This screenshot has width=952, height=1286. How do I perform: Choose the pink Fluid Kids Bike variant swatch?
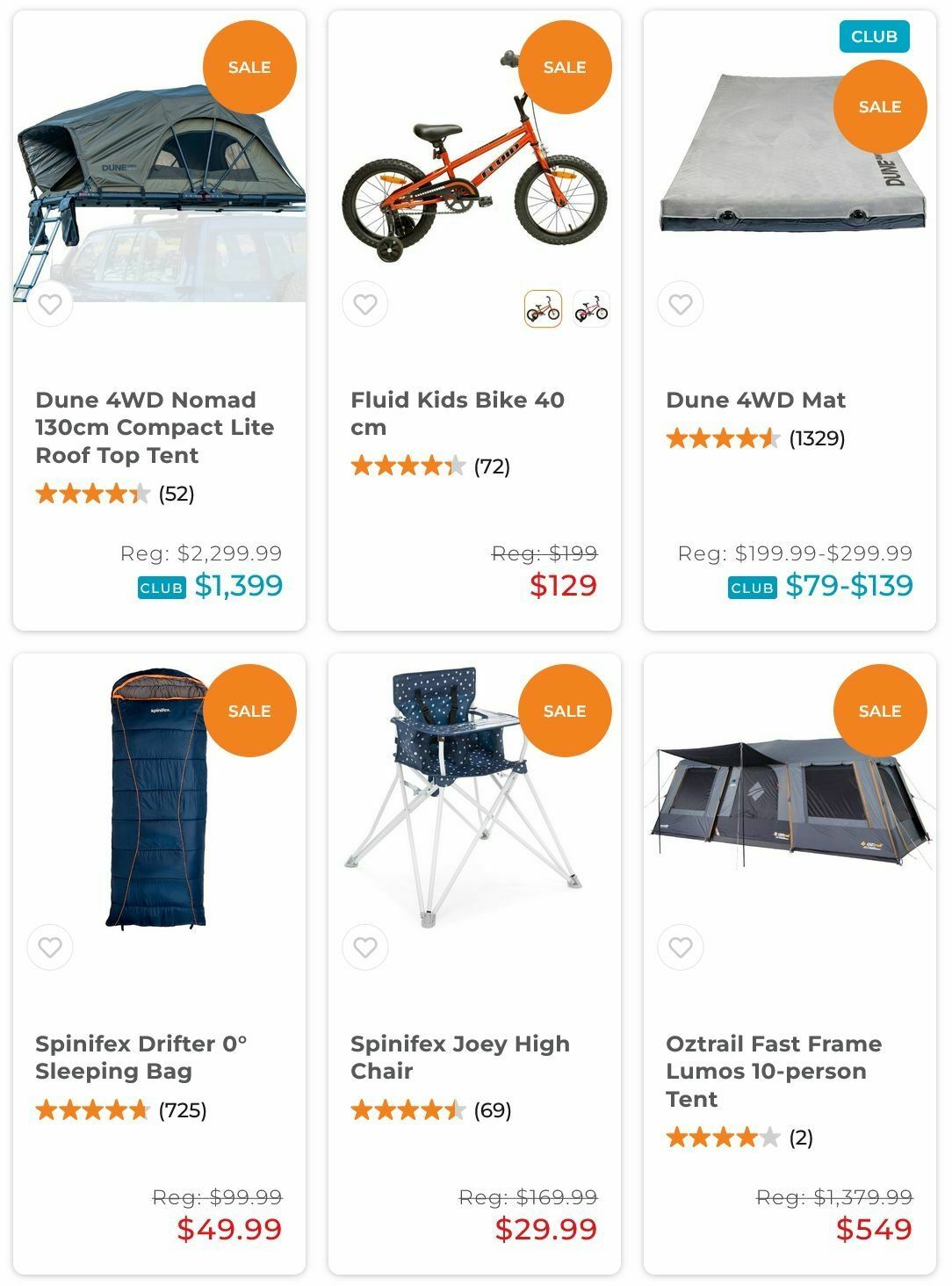(x=591, y=308)
